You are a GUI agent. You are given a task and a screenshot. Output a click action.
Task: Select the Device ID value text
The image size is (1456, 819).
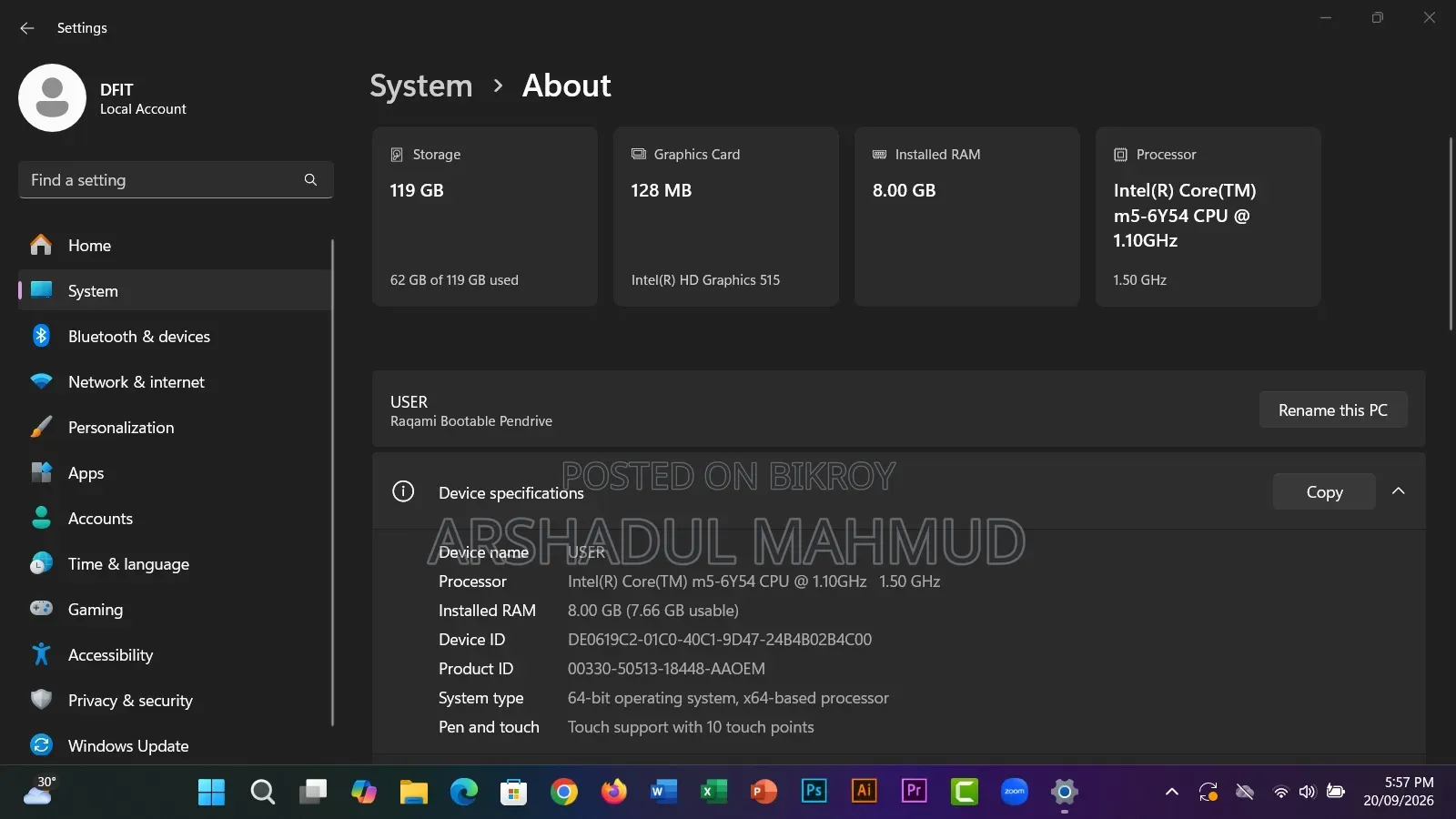click(x=720, y=640)
